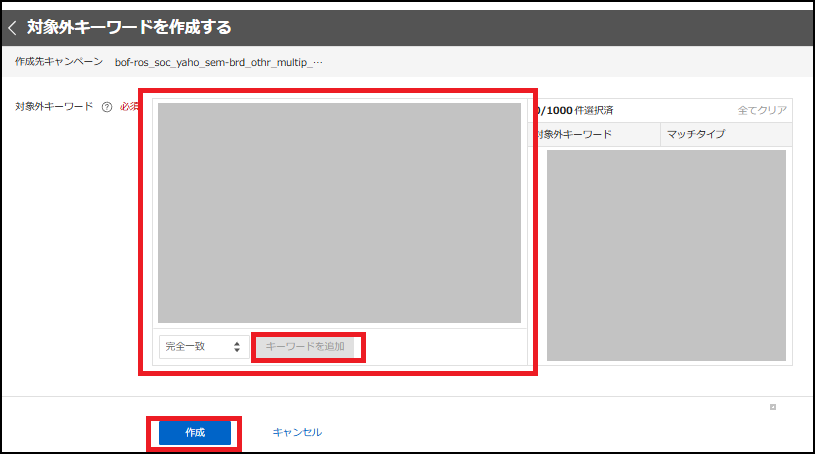Click the 対象外キーワード field label on the left
Image resolution: width=815 pixels, height=454 pixels.
pos(54,106)
